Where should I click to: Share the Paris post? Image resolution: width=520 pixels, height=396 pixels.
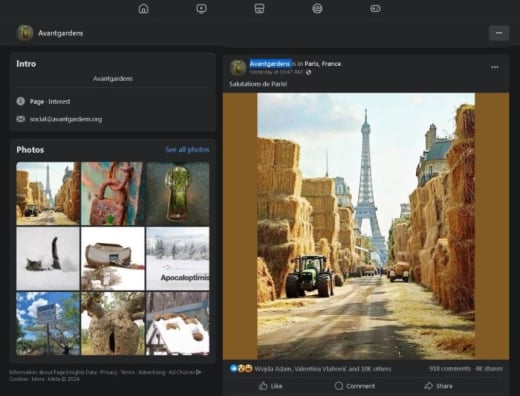[x=439, y=386]
